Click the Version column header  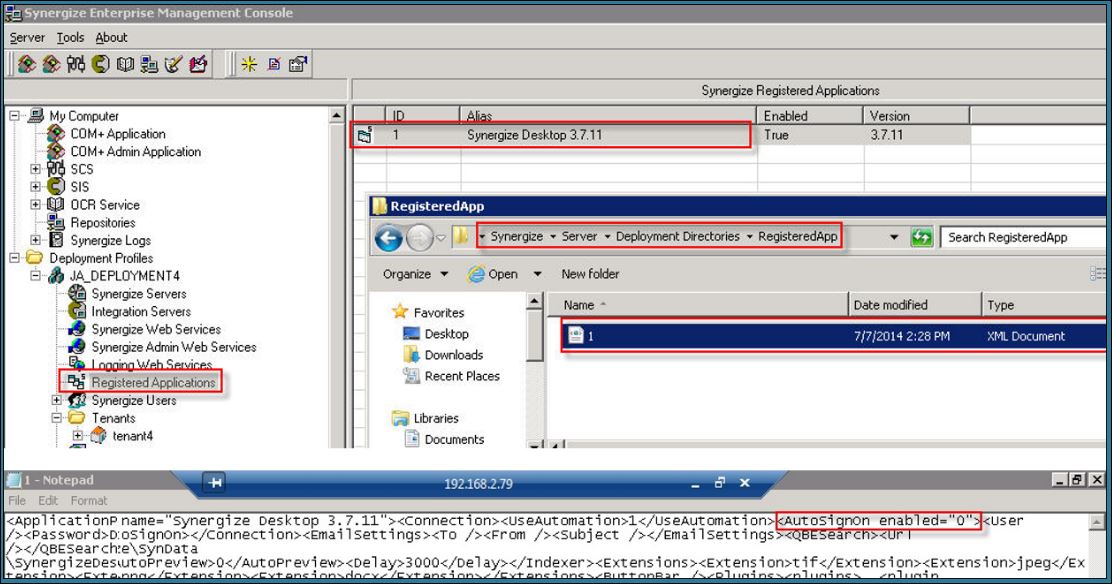(916, 116)
